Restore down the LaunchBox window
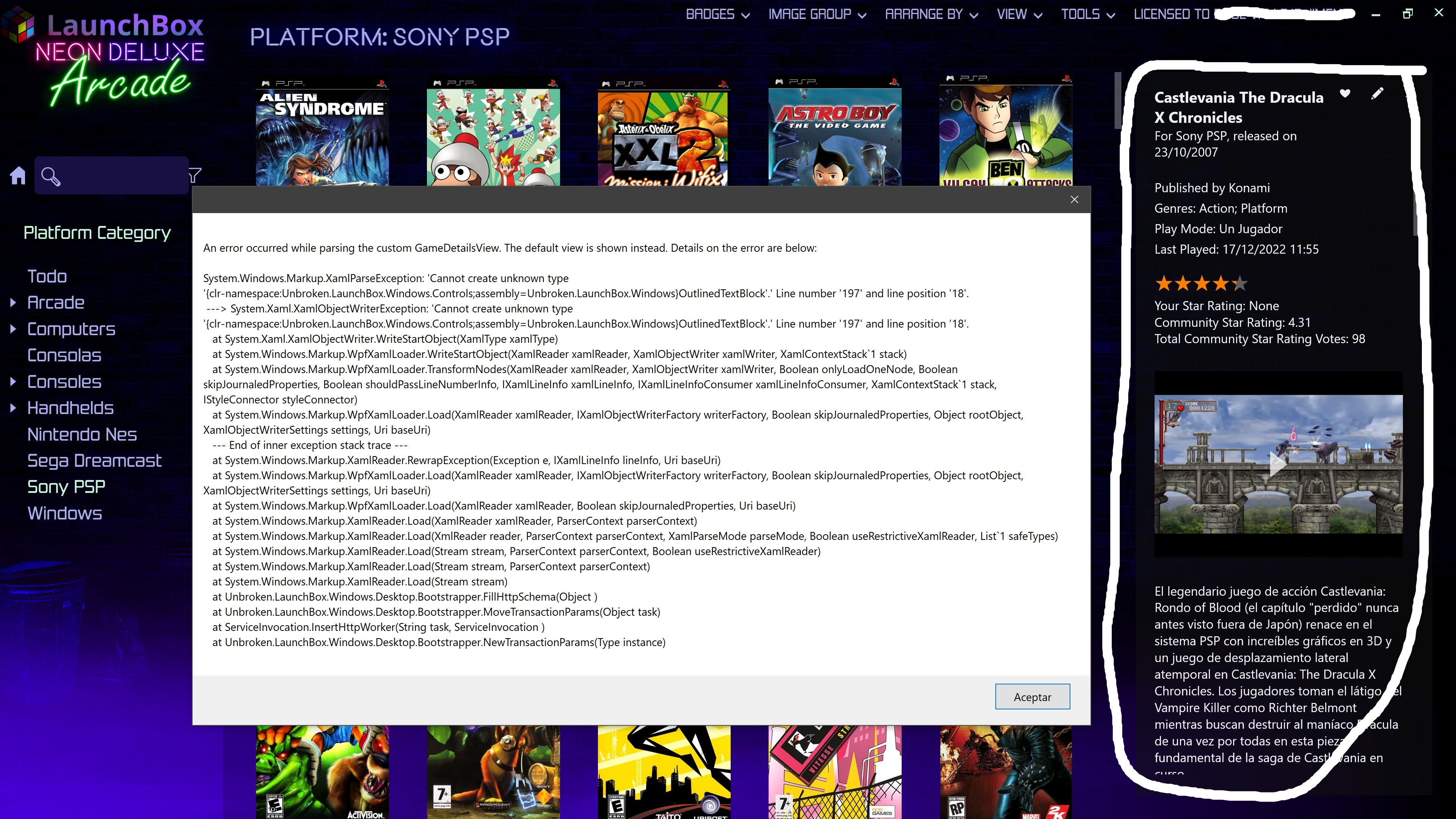Viewport: 1456px width, 819px height. [x=1407, y=14]
